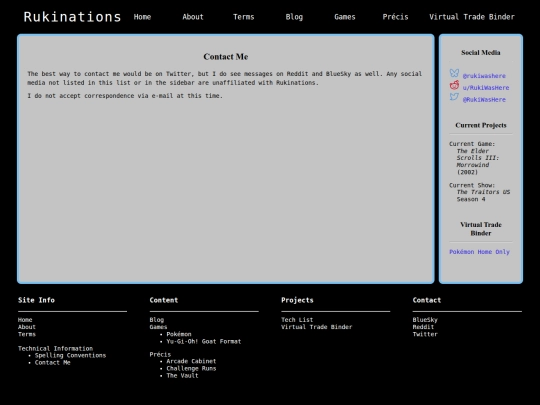Open Blog in top navigation
This screenshot has width=540, height=405.
[x=294, y=17]
